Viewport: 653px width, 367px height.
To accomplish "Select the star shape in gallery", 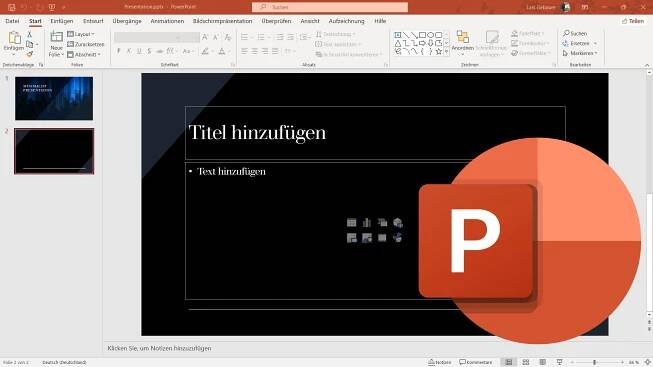I will [x=439, y=52].
